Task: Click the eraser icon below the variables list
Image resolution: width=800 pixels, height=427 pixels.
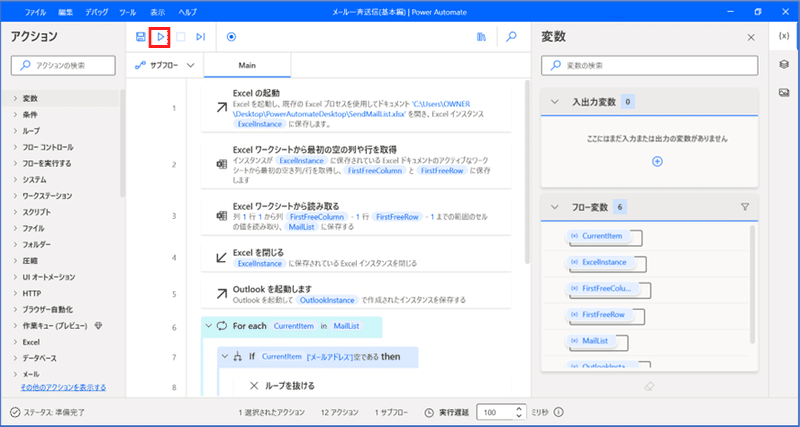Action: [x=649, y=387]
